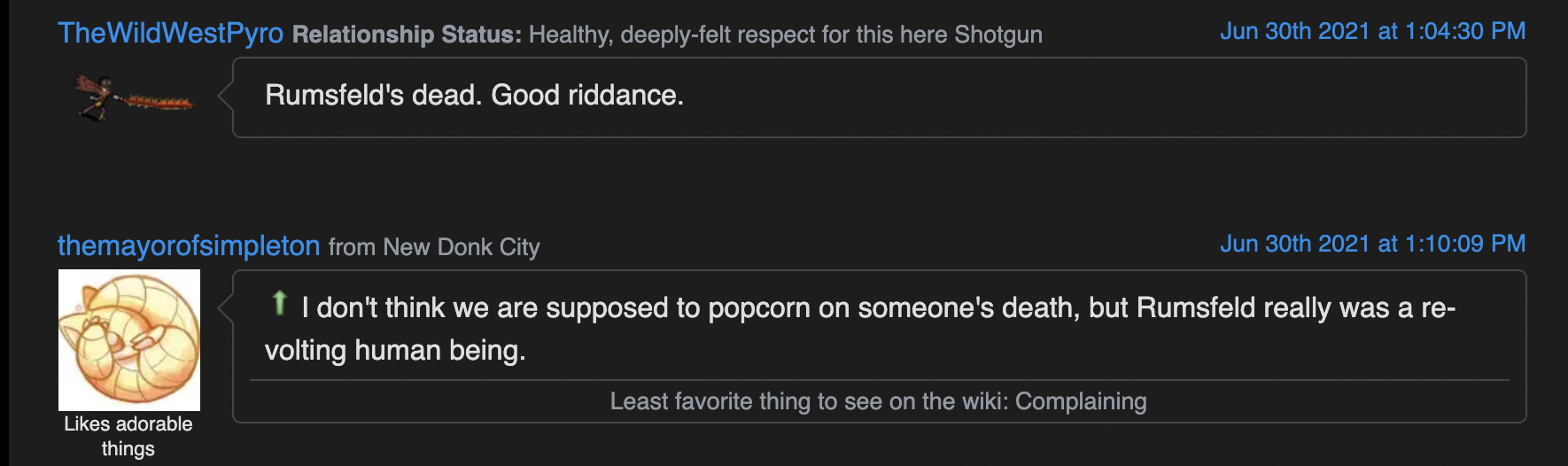The height and width of the screenshot is (466, 1568).
Task: Open TheWildWestPyro's user profile link
Action: [x=171, y=33]
